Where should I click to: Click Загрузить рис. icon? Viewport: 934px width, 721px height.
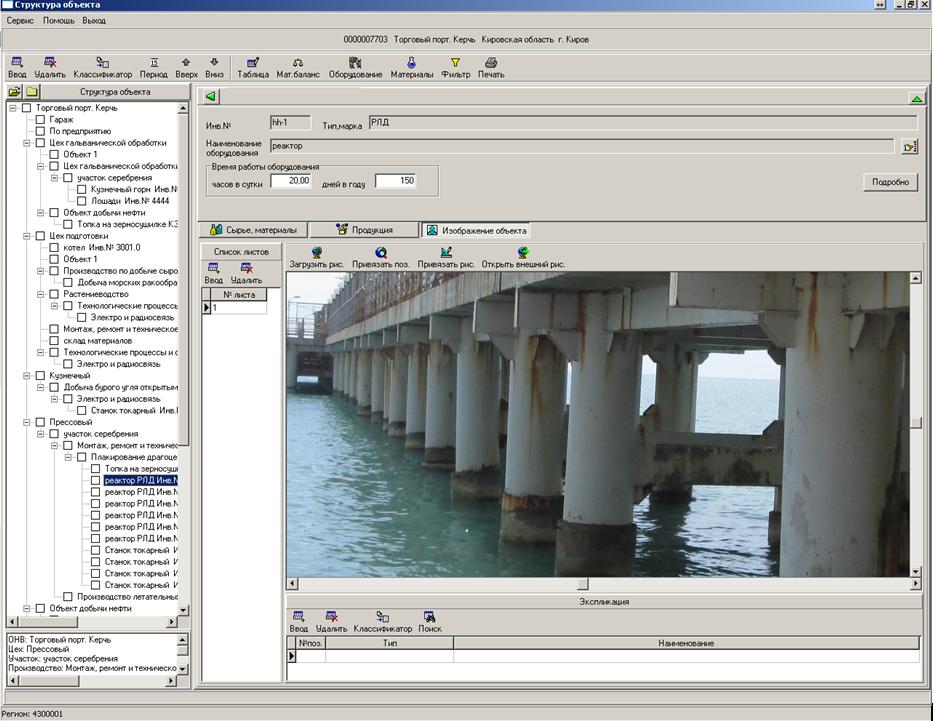click(x=316, y=253)
